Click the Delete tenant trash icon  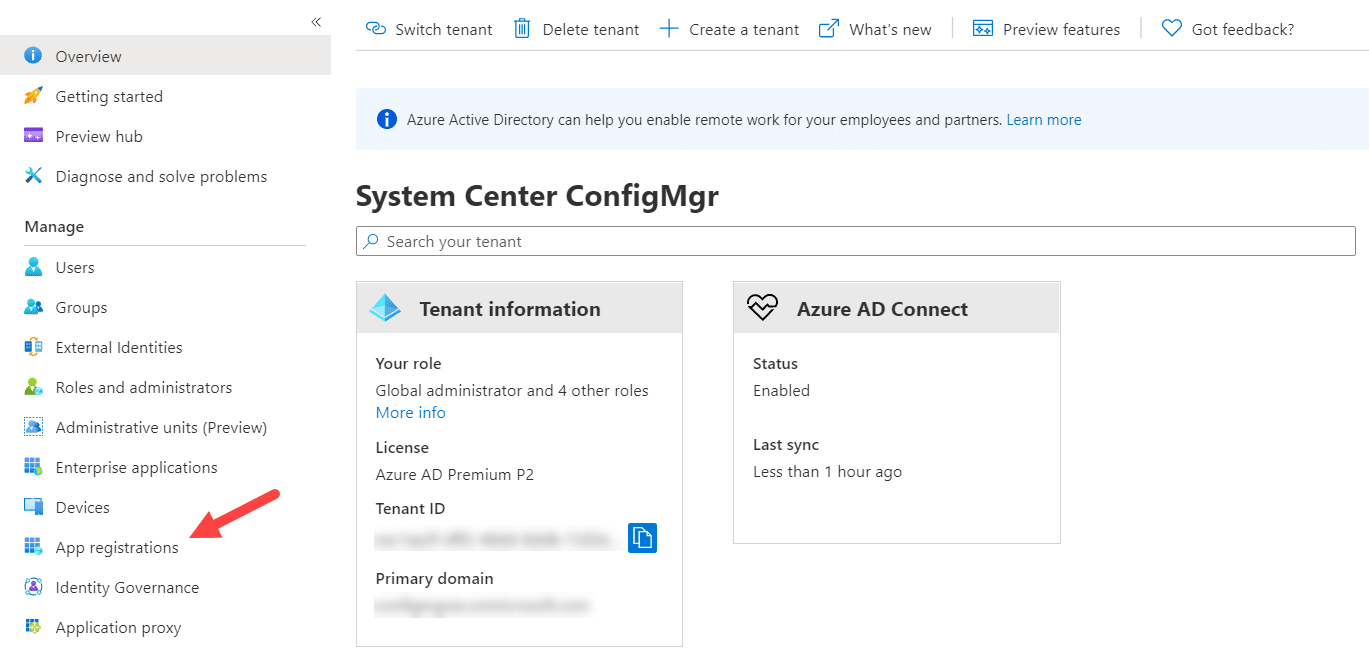(x=521, y=29)
